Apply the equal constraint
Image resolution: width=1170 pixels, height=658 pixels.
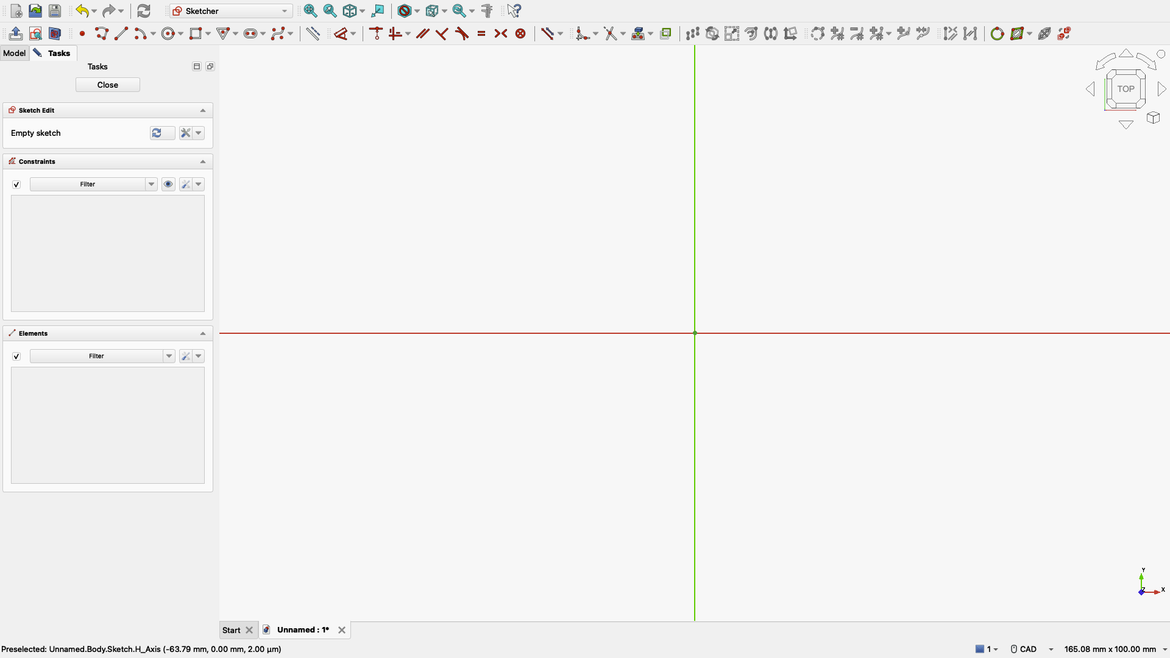pyautogui.click(x=481, y=33)
